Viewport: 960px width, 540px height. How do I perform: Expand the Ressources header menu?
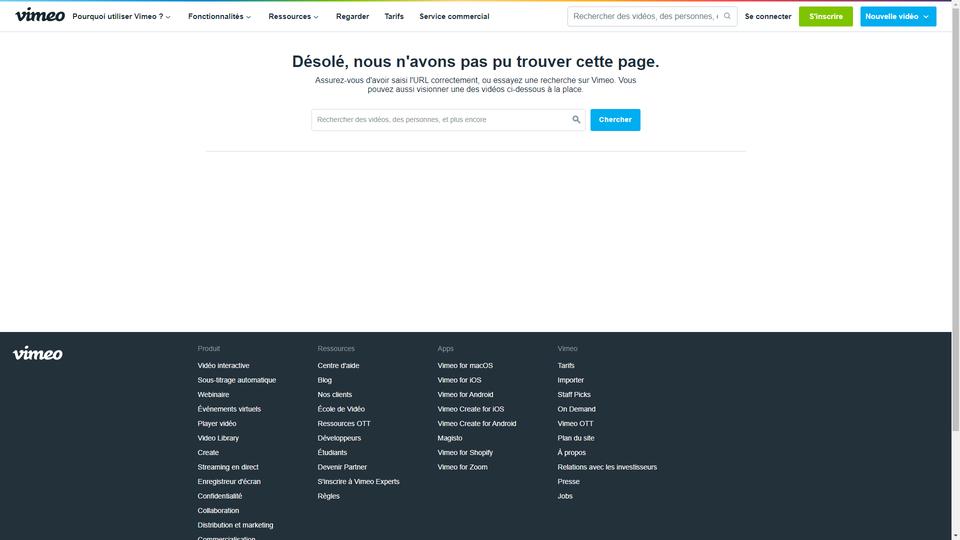293,17
